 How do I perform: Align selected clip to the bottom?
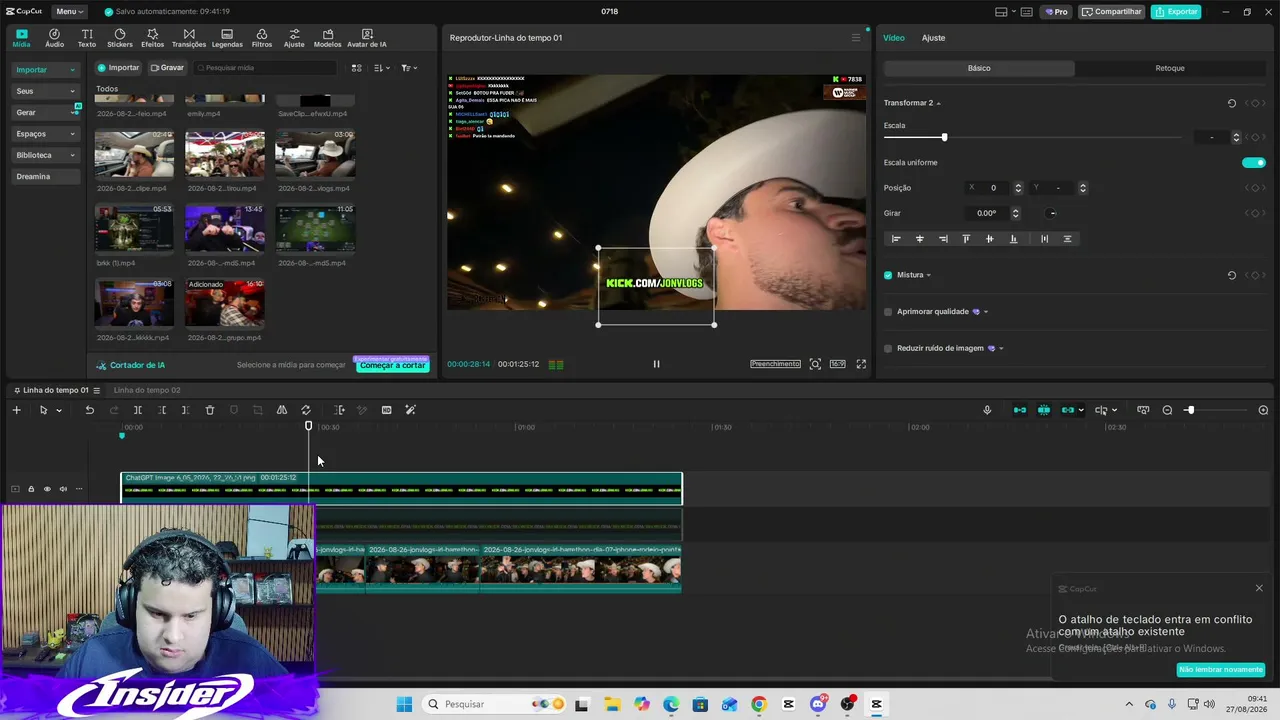(x=1013, y=239)
